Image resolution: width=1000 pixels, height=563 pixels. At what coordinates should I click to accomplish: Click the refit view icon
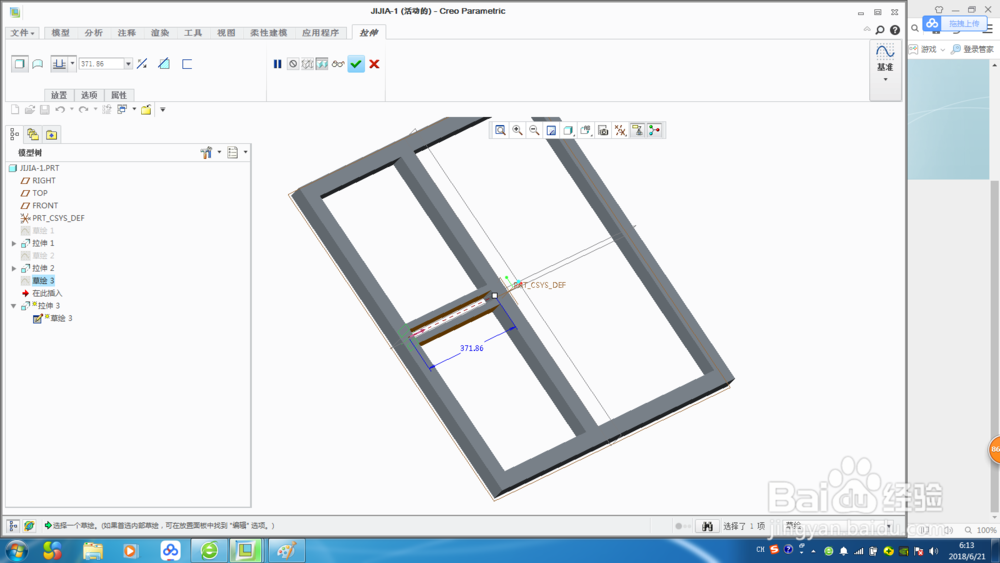[501, 130]
